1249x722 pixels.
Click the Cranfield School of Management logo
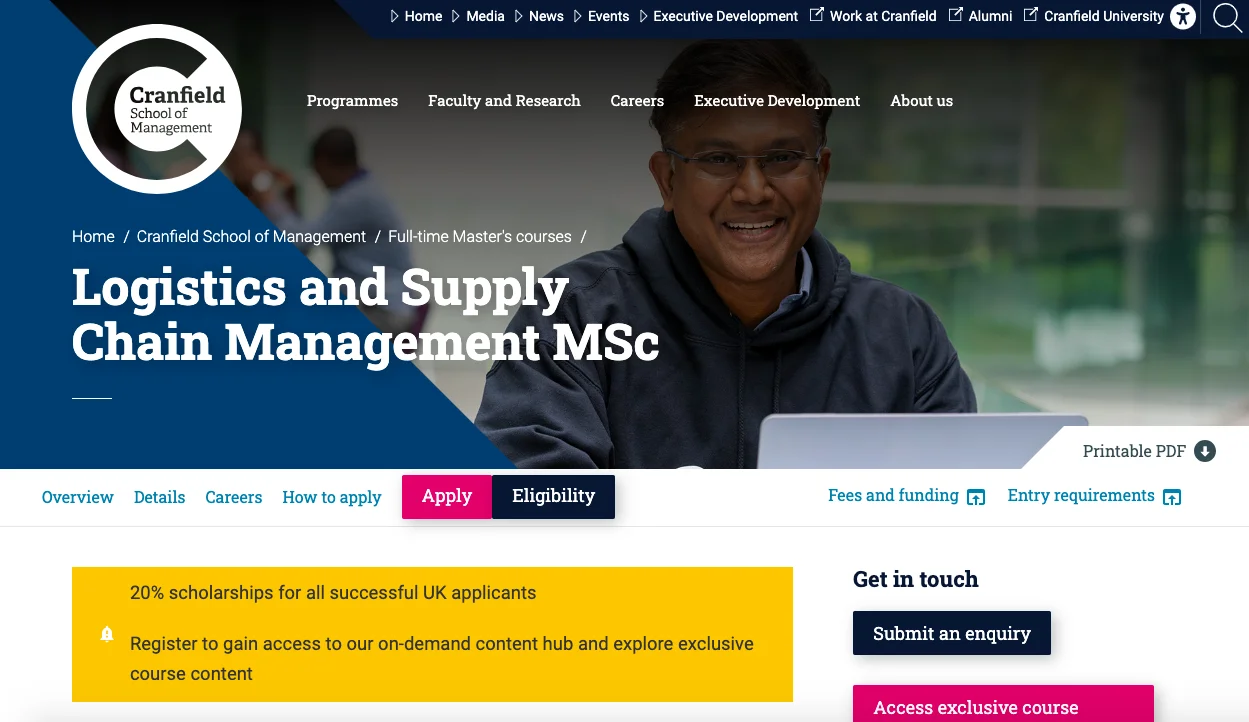(x=157, y=109)
